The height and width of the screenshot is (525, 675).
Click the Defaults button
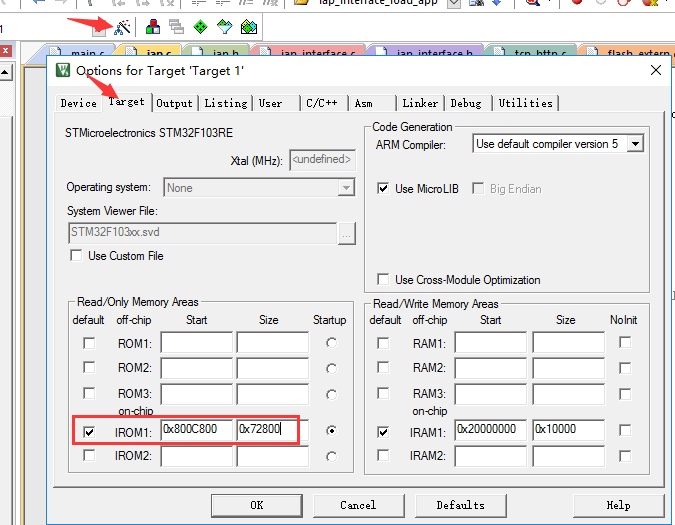point(460,505)
